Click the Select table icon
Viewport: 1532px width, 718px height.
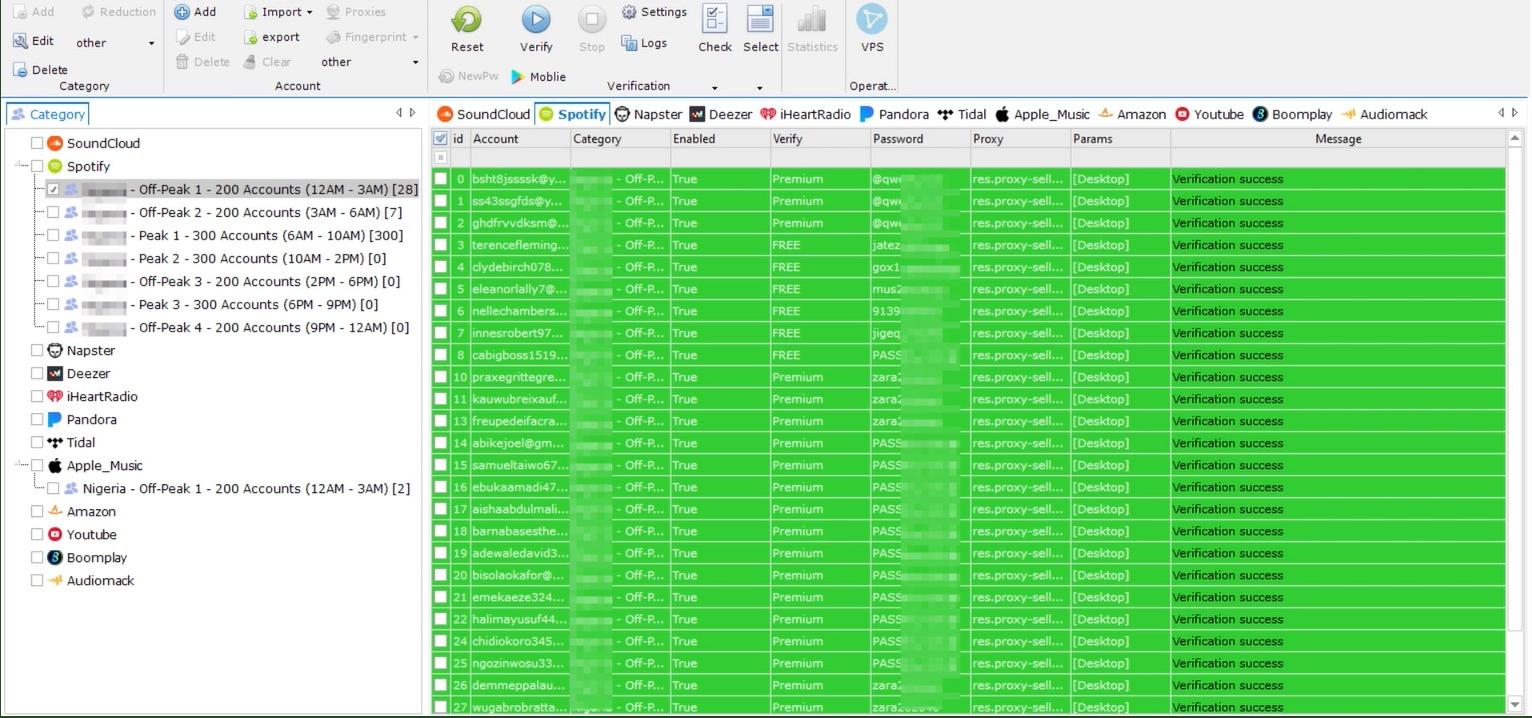pyautogui.click(x=760, y=20)
